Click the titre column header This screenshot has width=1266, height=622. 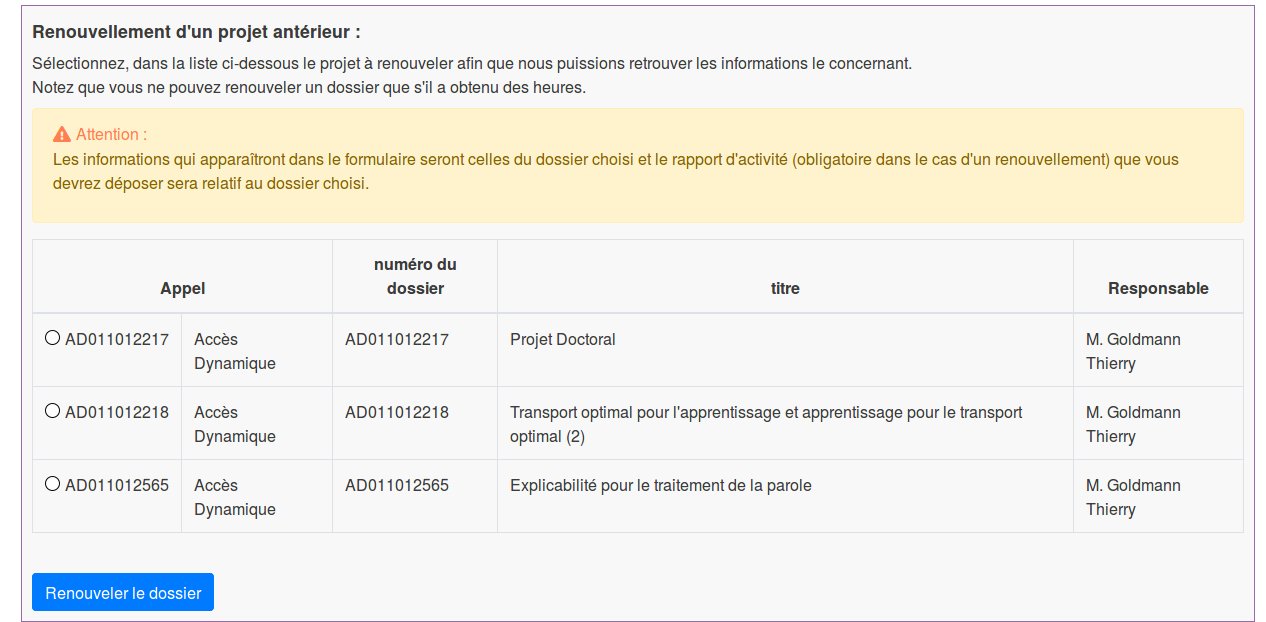click(x=785, y=288)
